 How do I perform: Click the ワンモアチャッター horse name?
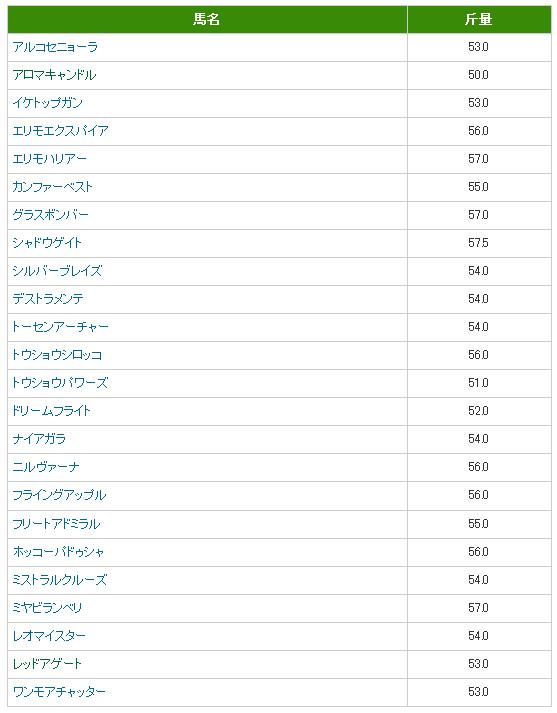pos(59,692)
